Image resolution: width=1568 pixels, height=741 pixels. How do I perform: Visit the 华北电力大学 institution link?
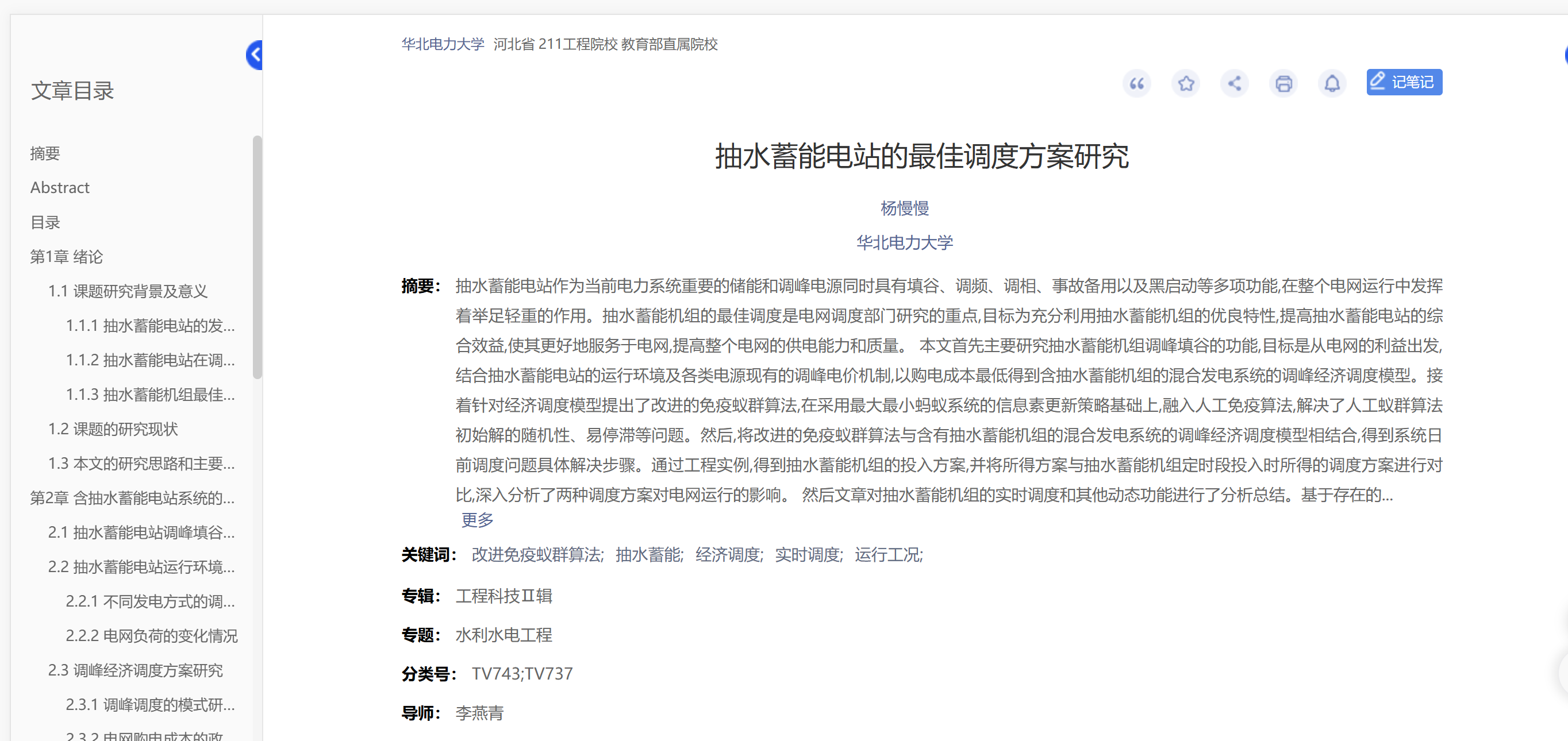click(904, 241)
